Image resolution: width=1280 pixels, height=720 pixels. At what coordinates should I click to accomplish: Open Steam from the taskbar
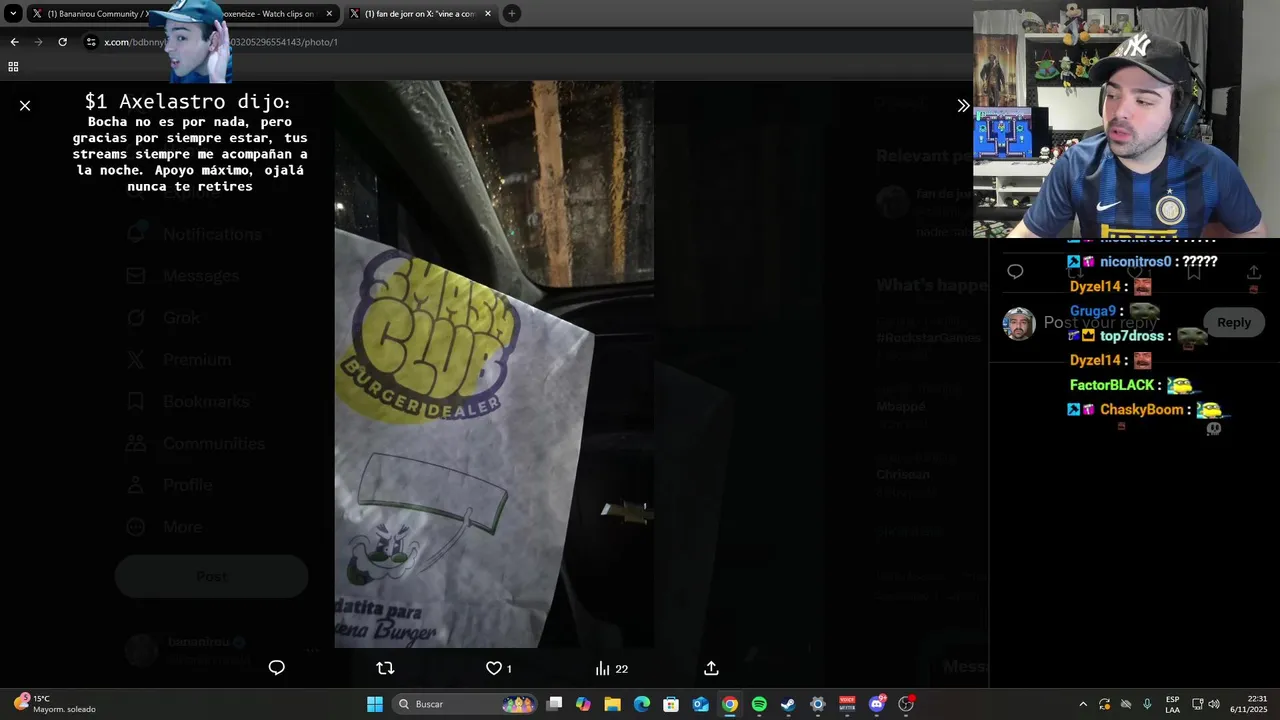(788, 704)
